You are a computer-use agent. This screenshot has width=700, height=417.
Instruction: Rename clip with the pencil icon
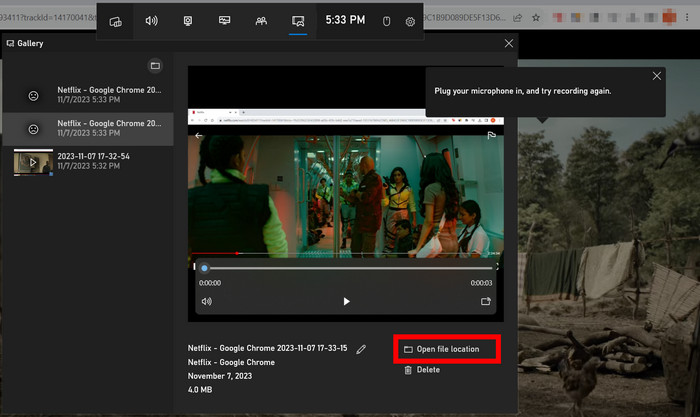pos(361,349)
